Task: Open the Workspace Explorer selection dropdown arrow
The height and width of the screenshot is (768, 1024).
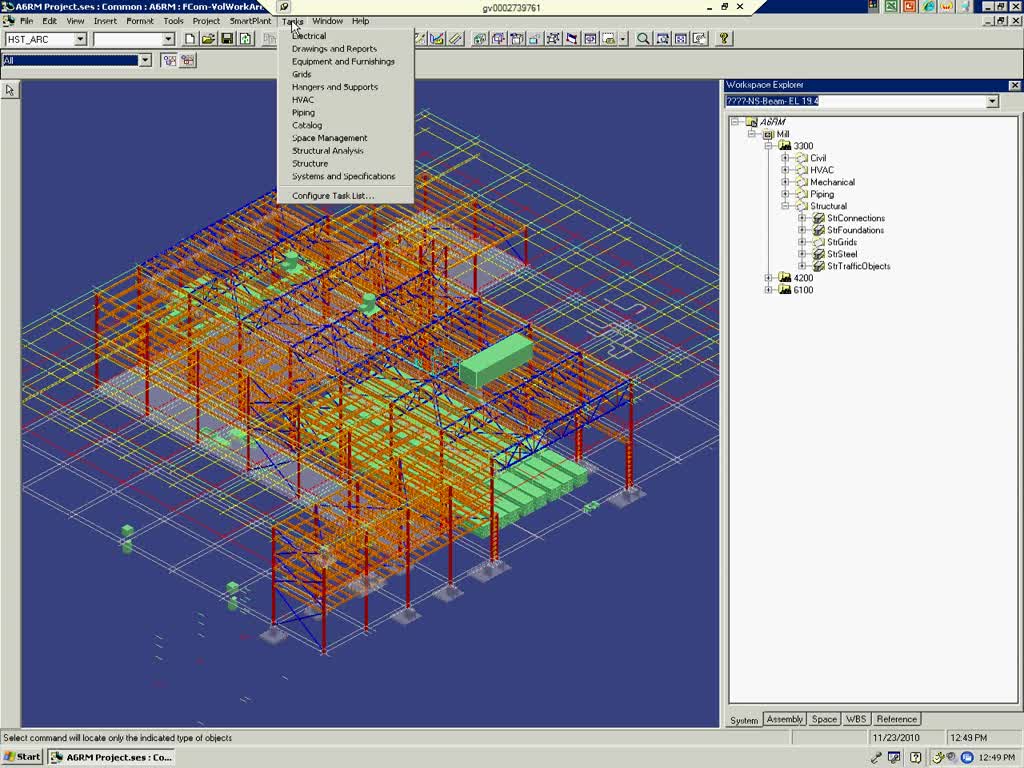Action: coord(992,101)
